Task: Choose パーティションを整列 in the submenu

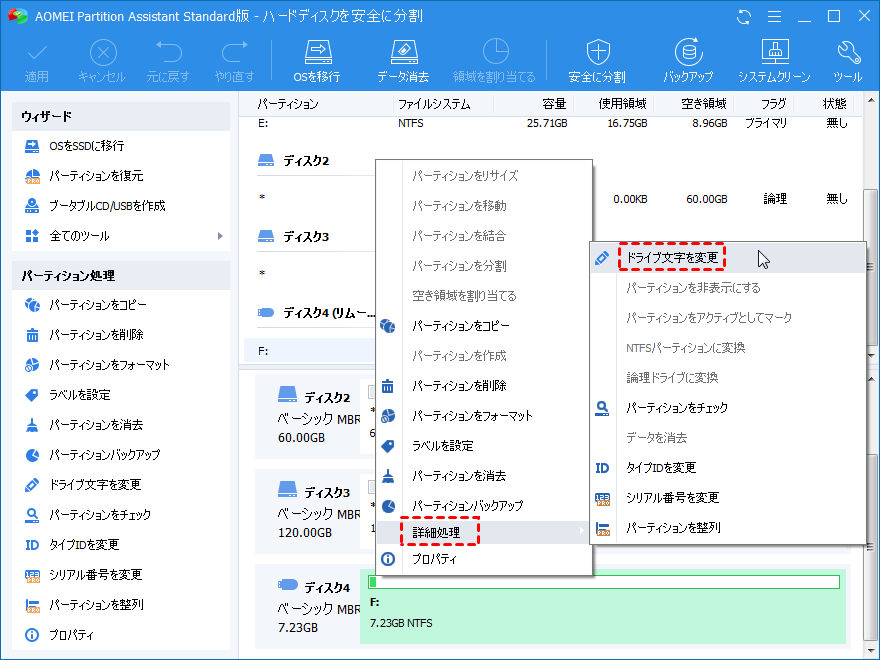Action: click(x=728, y=528)
